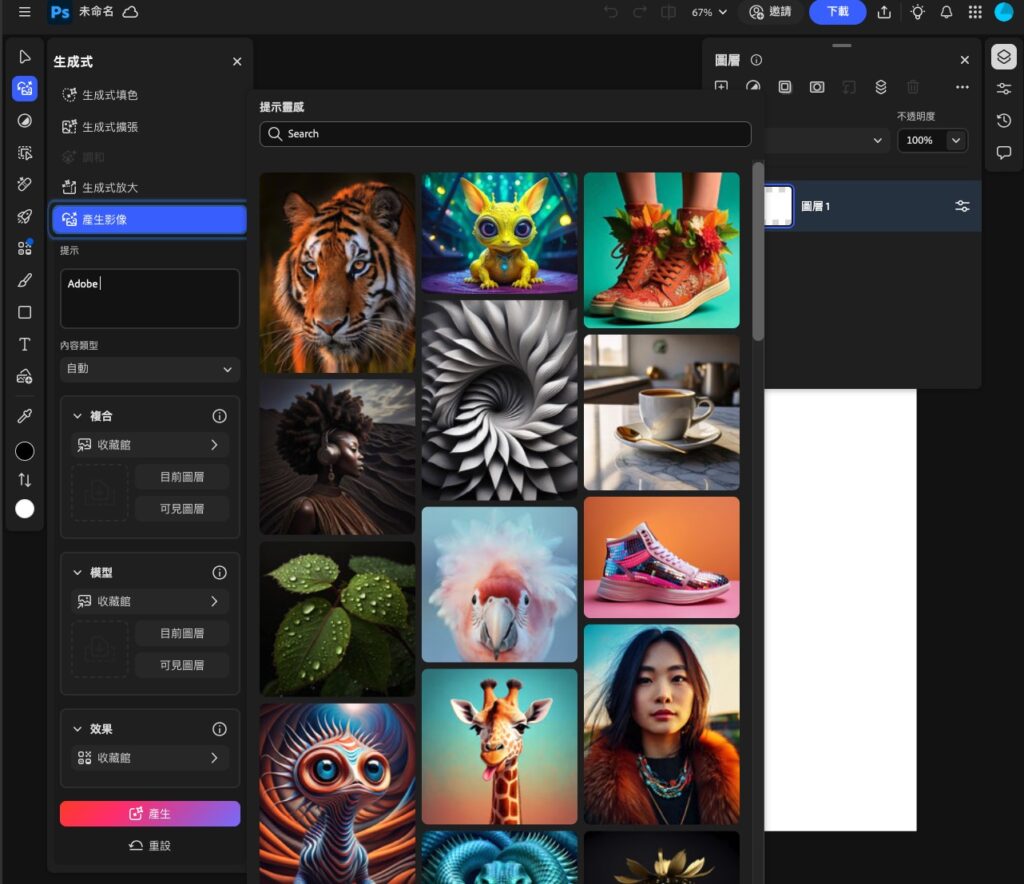Screen dimensions: 1024x884
Task: Click the Share export icon in top bar
Action: tap(884, 12)
